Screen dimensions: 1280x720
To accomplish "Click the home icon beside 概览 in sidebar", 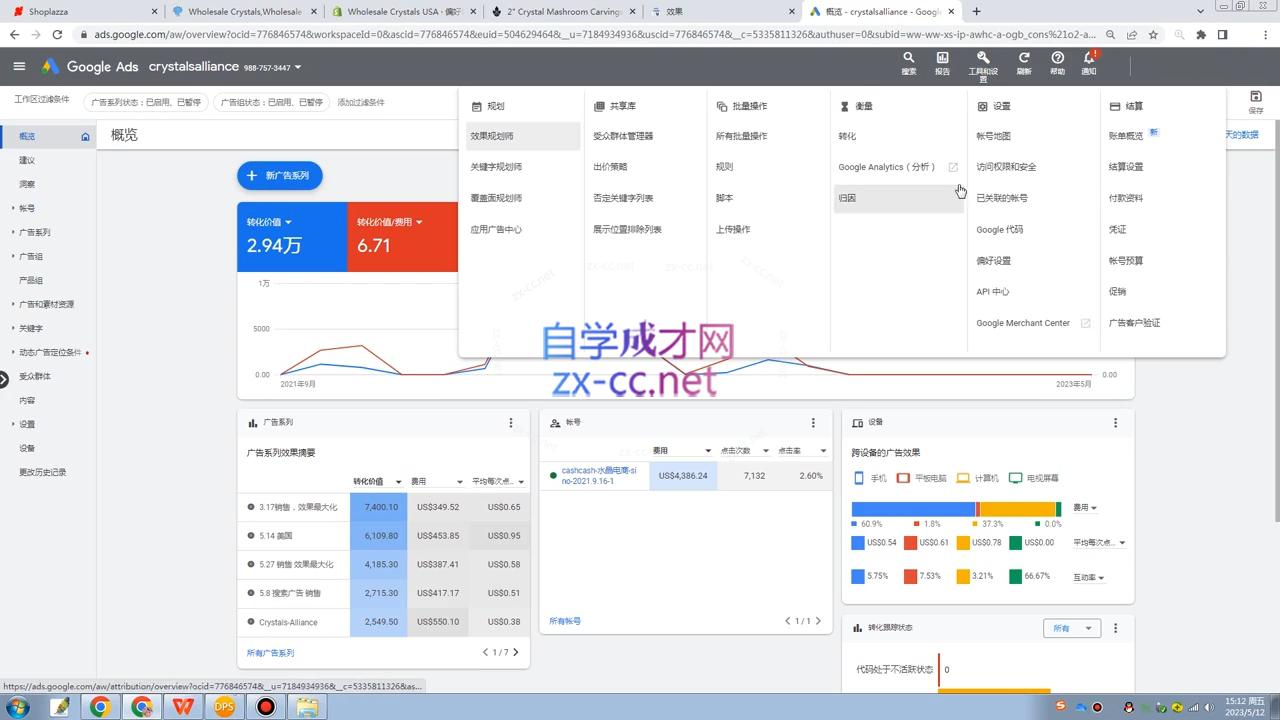I will (85, 136).
